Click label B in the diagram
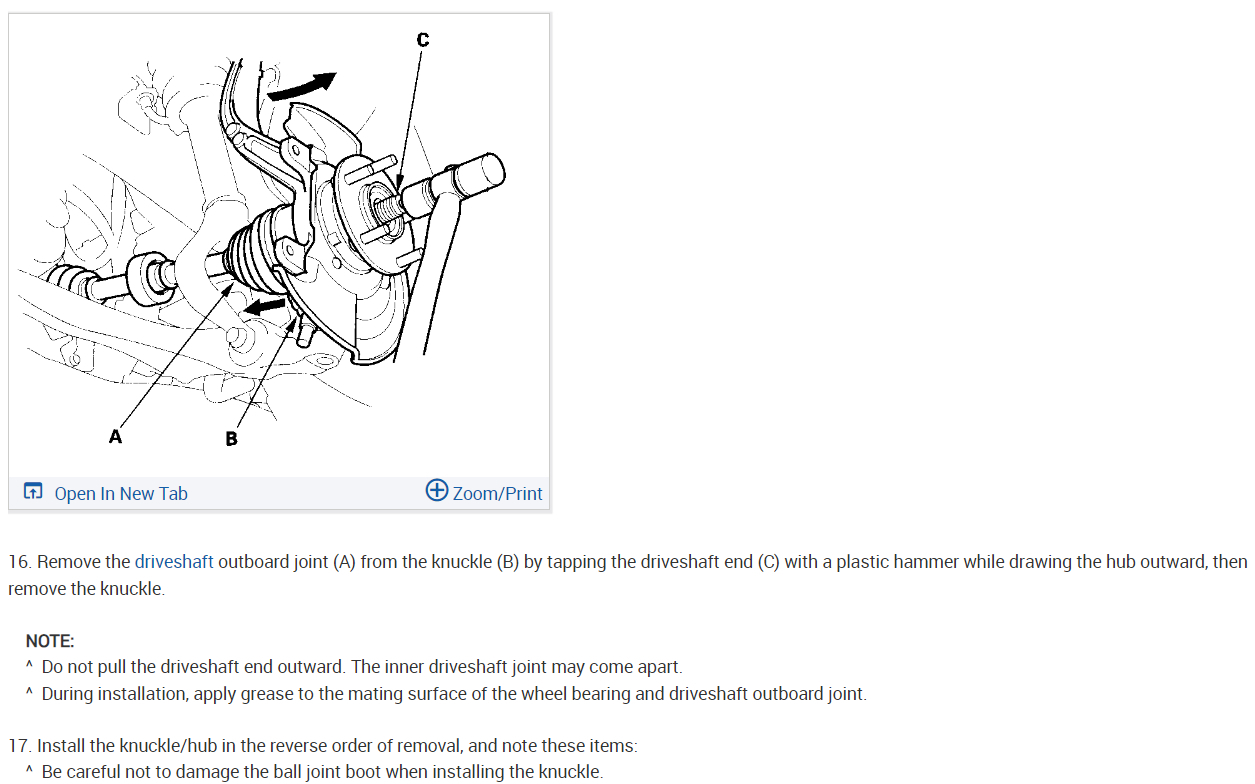Image resolution: width=1255 pixels, height=784 pixels. click(231, 439)
